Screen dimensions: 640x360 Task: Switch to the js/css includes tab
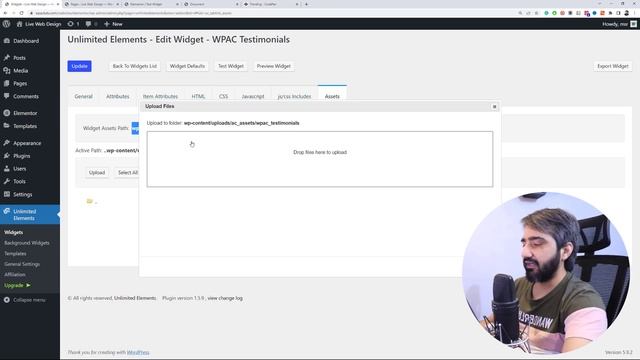(294, 96)
